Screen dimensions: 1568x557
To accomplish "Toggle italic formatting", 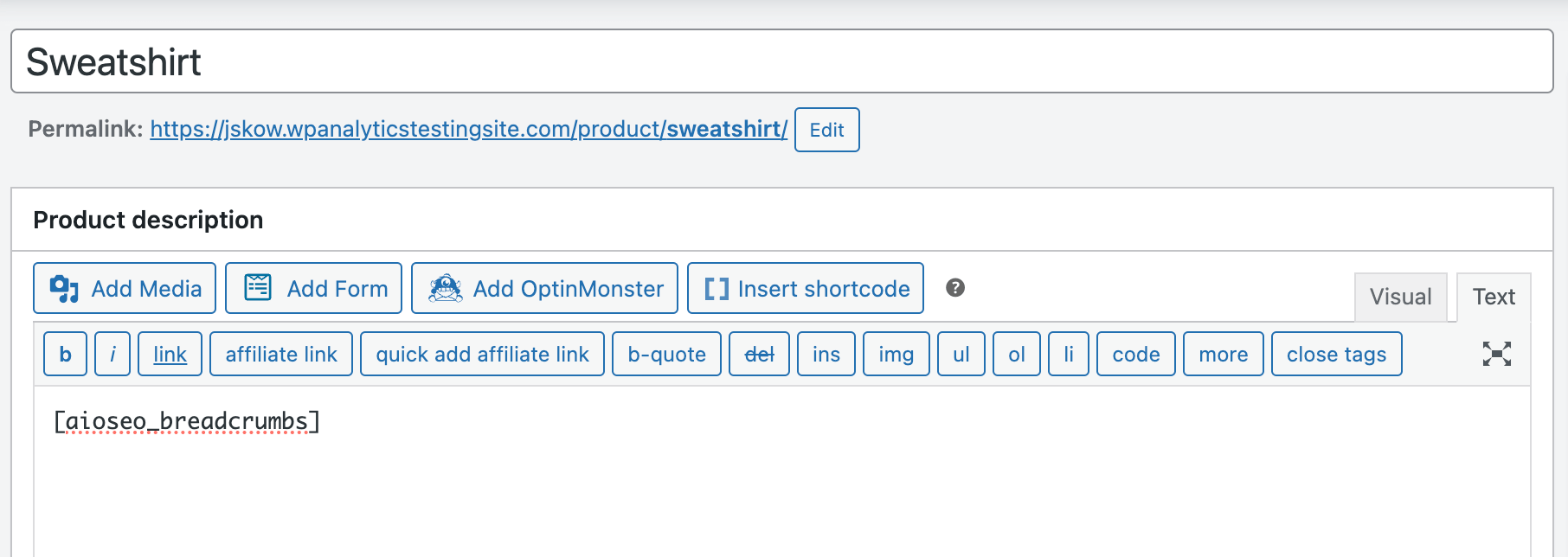I will [112, 354].
